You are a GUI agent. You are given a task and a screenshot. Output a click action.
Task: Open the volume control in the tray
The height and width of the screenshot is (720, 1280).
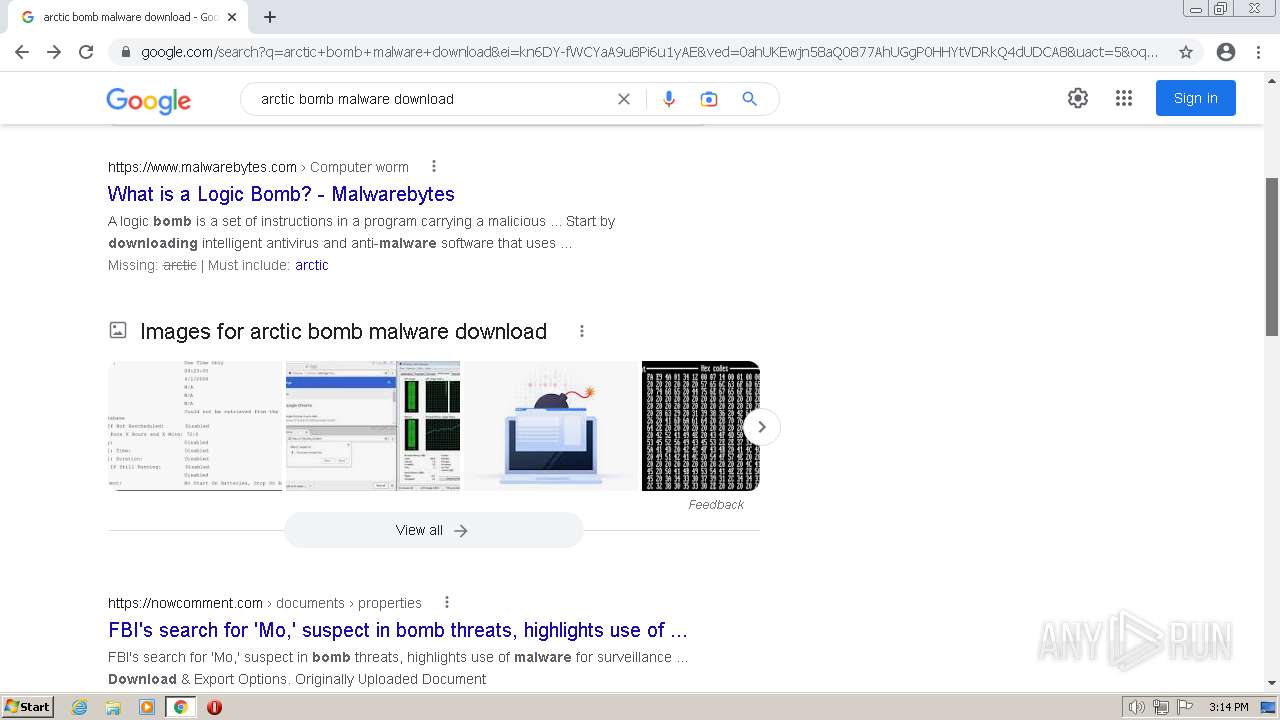click(1136, 707)
